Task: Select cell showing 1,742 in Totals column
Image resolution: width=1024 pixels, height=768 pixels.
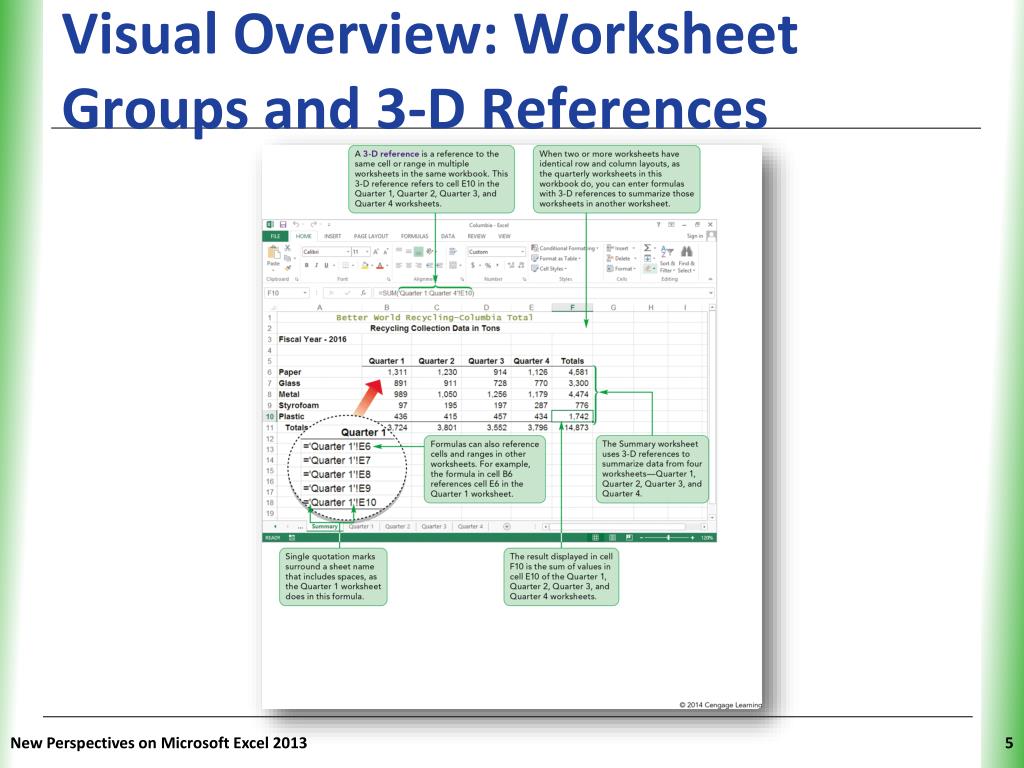Action: pos(573,416)
